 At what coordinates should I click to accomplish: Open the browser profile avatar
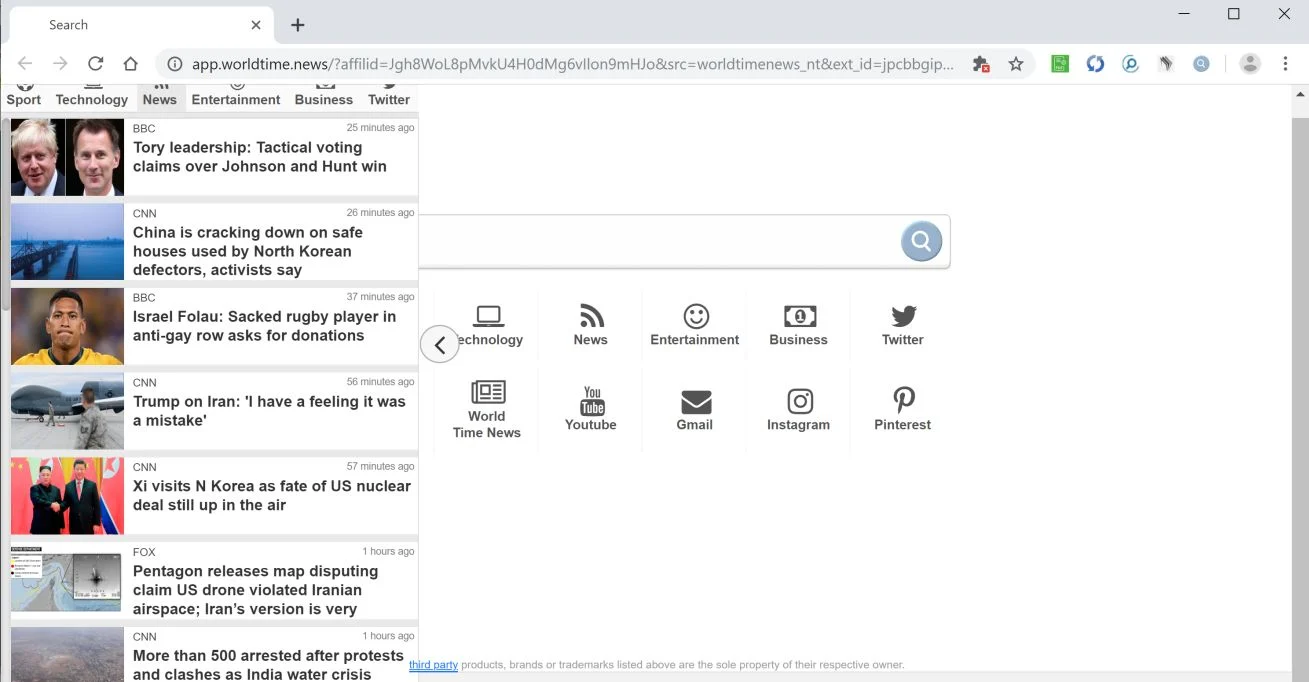click(1250, 64)
